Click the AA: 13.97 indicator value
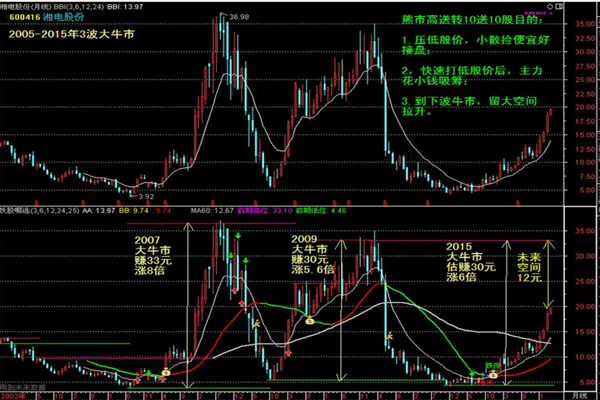 pyautogui.click(x=99, y=211)
